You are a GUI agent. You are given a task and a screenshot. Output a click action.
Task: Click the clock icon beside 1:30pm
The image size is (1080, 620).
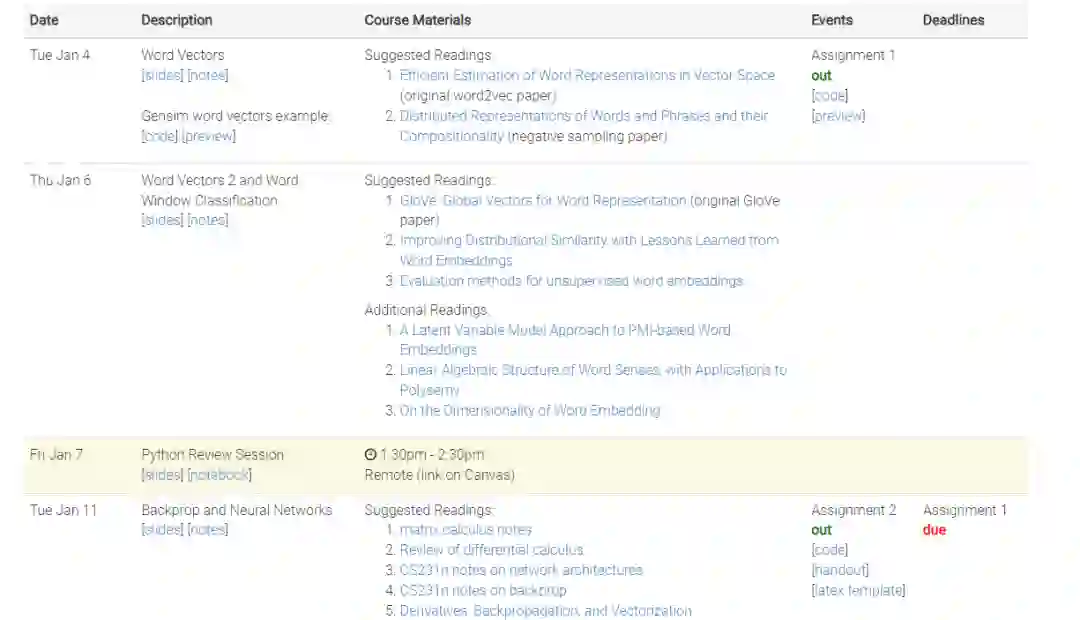(x=370, y=455)
